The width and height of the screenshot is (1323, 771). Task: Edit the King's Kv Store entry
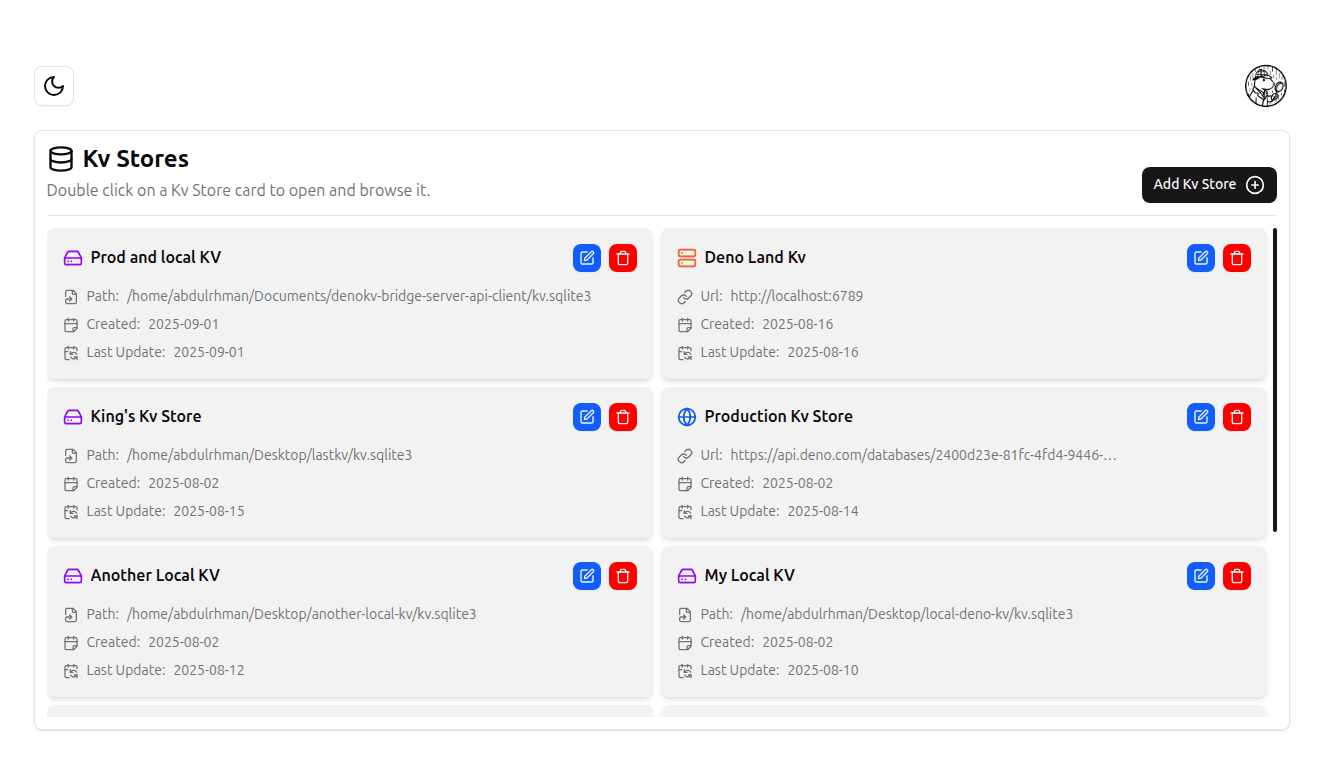[587, 417]
